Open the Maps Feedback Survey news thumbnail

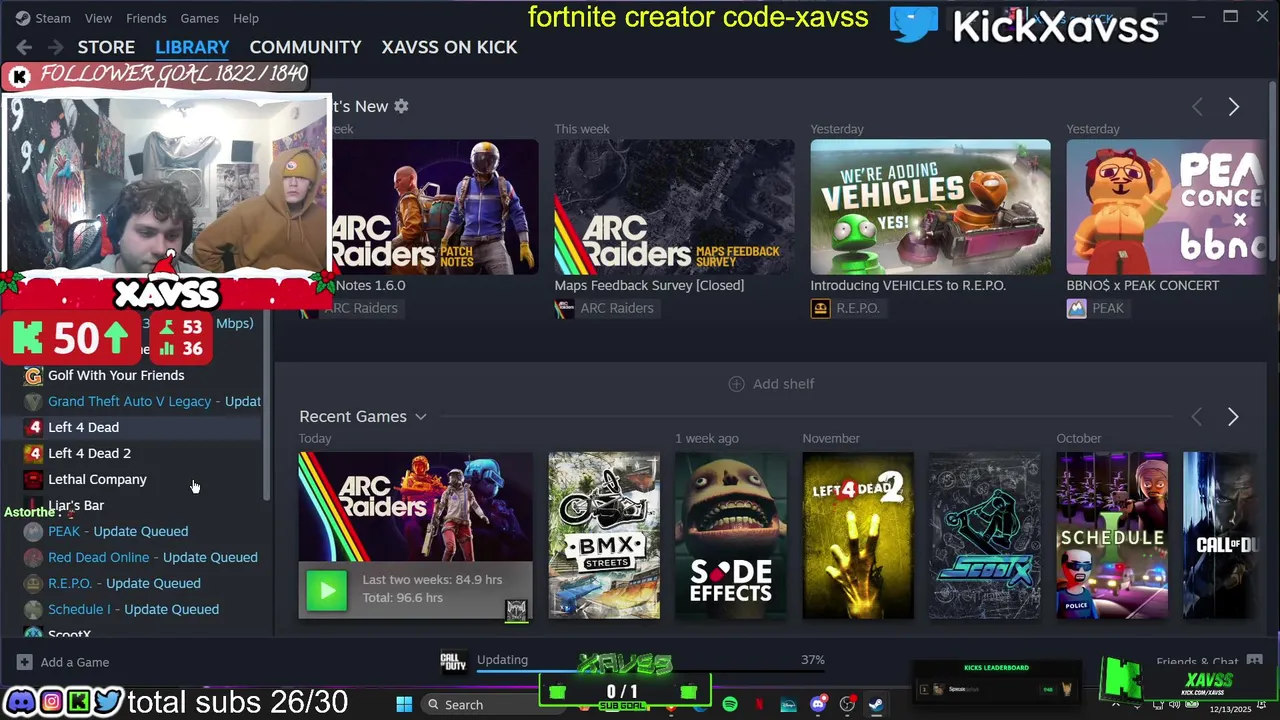674,207
